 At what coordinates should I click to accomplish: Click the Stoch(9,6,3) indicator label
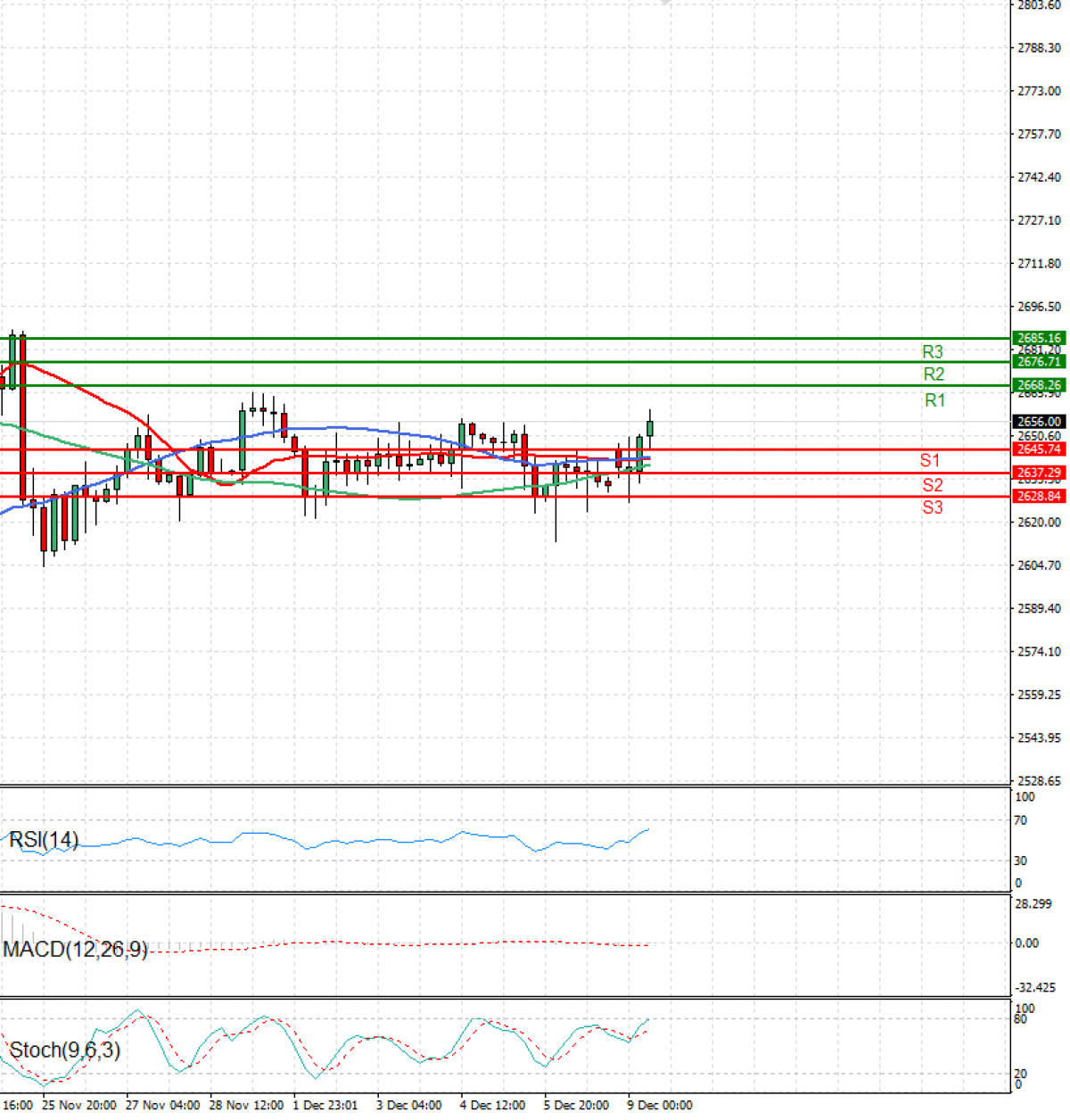pos(64,1050)
